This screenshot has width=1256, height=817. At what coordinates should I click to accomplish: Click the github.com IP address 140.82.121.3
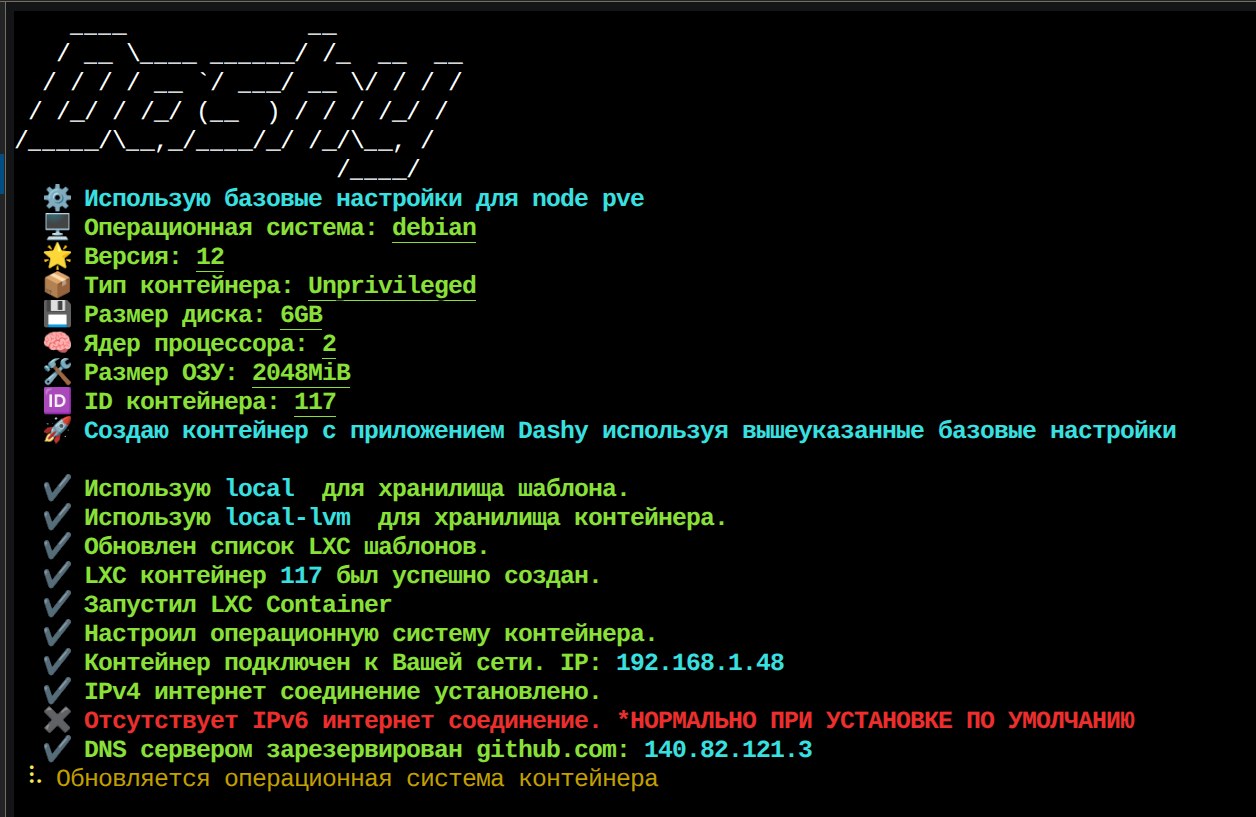727,749
